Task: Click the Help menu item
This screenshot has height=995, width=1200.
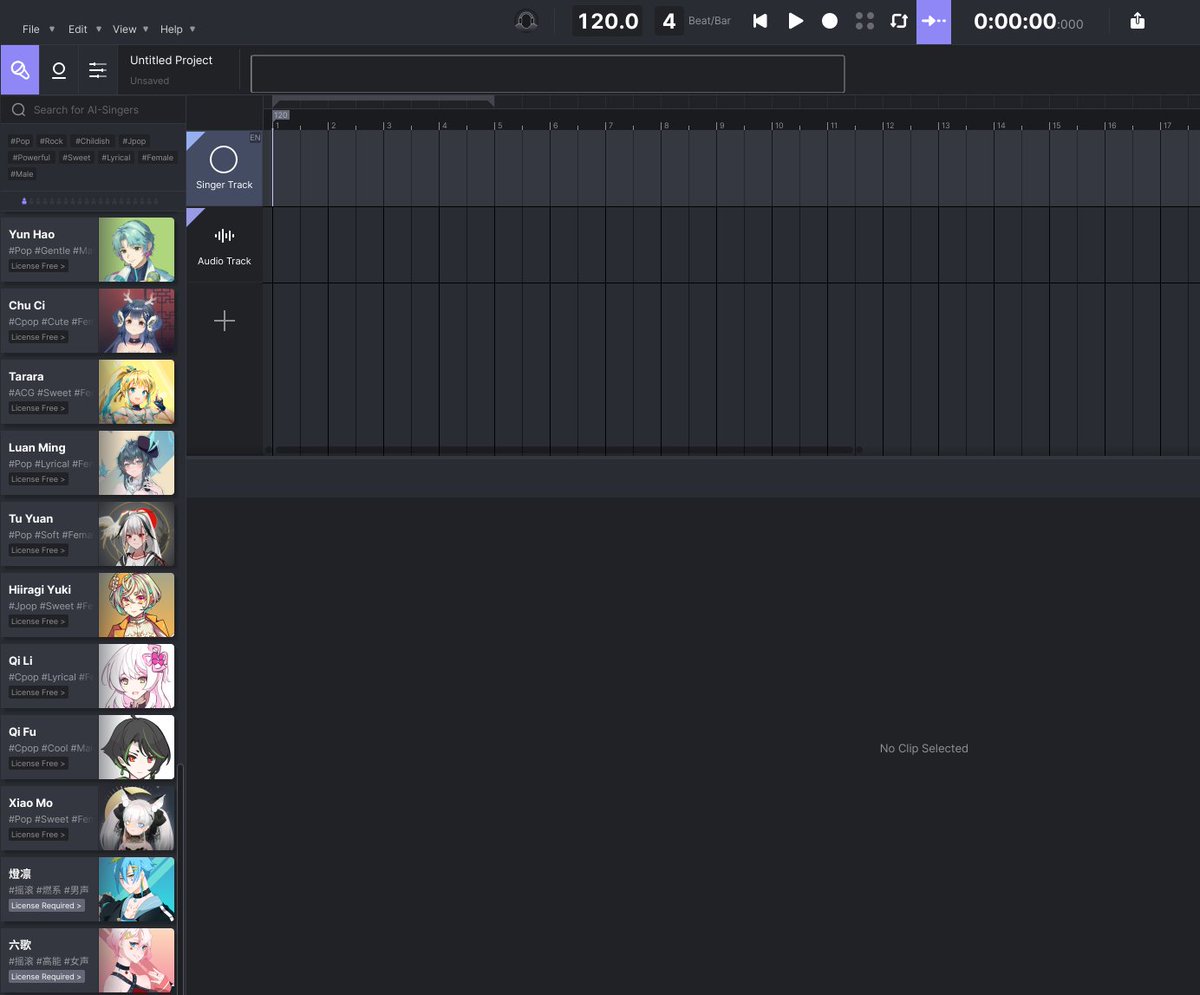Action: 172,29
